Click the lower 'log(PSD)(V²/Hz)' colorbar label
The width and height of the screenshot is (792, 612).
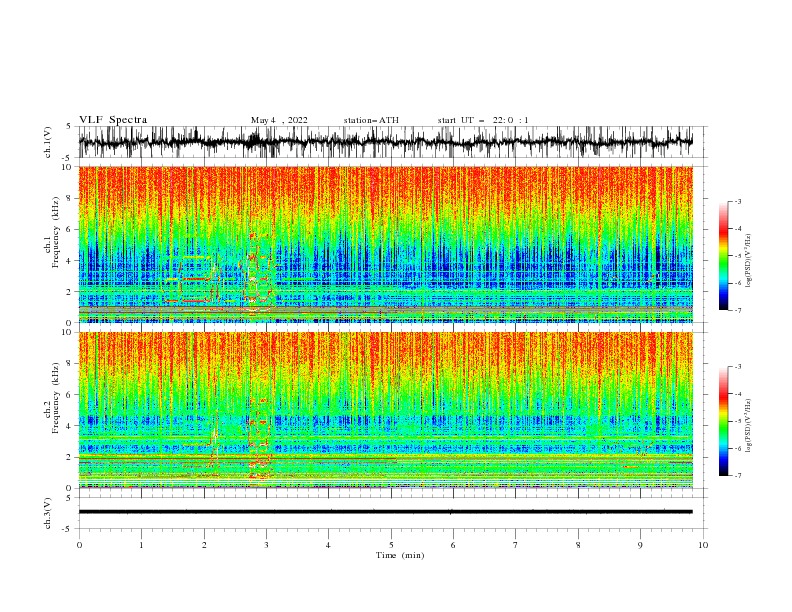[x=748, y=425]
